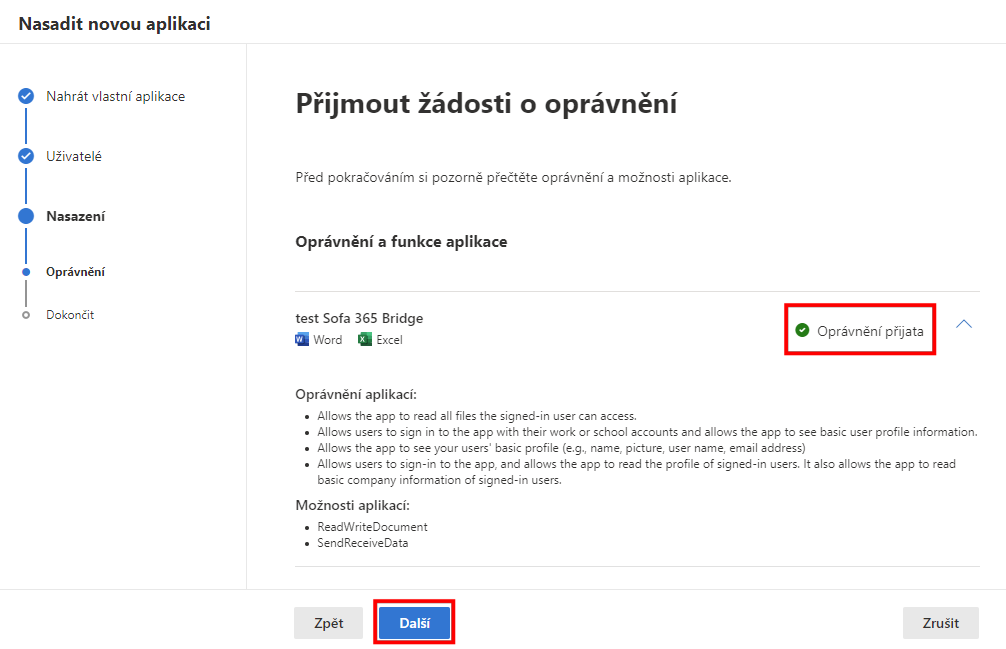Collapse the test Sofa 365 Bridge details chevron
The width and height of the screenshot is (1006, 649).
coord(964,324)
